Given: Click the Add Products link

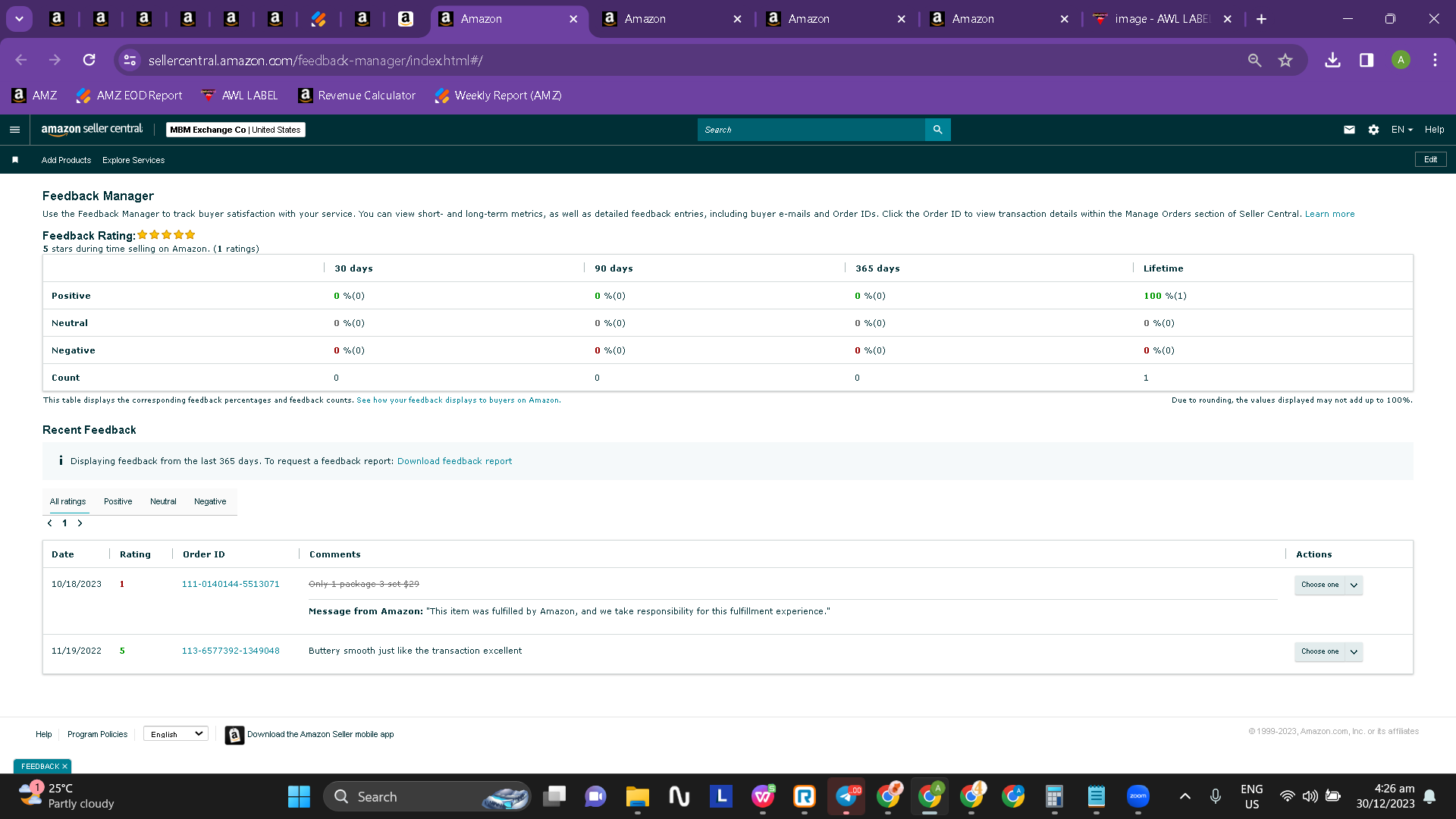Looking at the screenshot, I should point(66,160).
